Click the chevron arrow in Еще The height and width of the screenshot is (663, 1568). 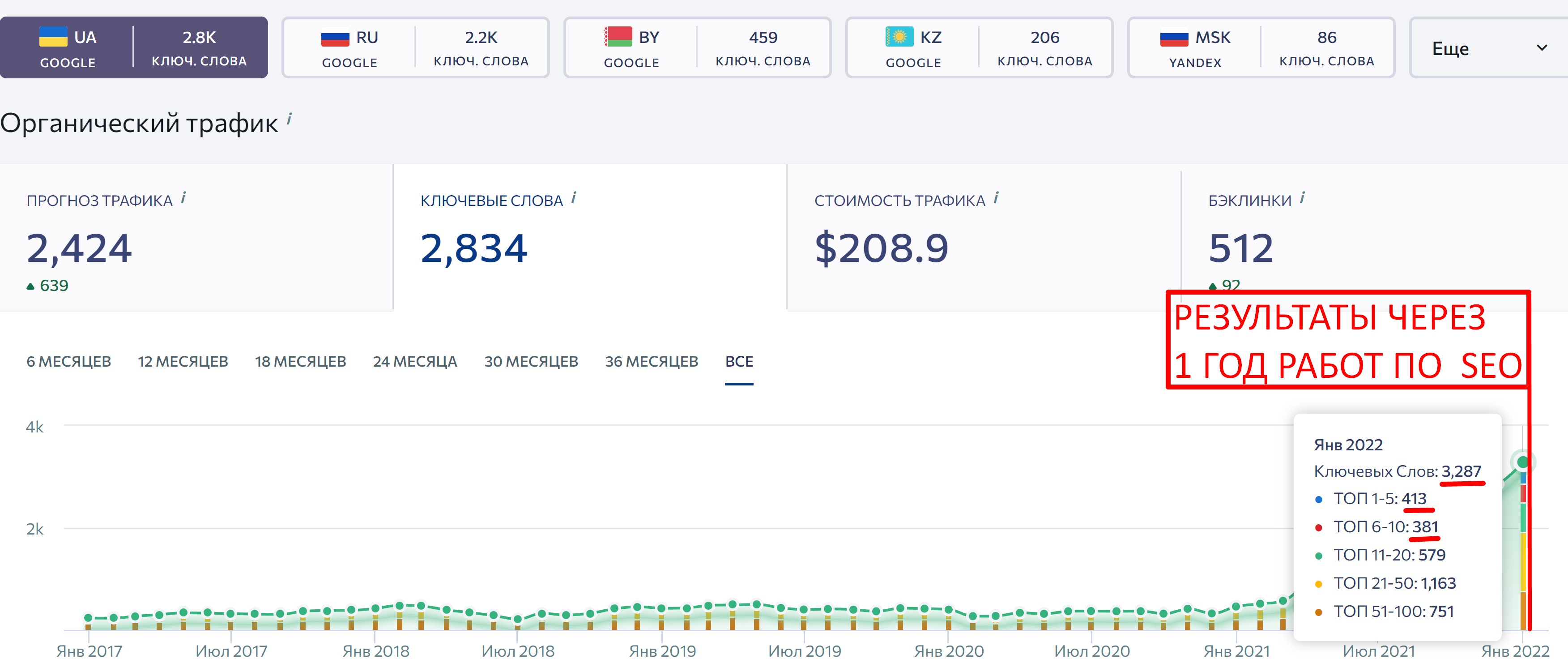coord(1541,47)
